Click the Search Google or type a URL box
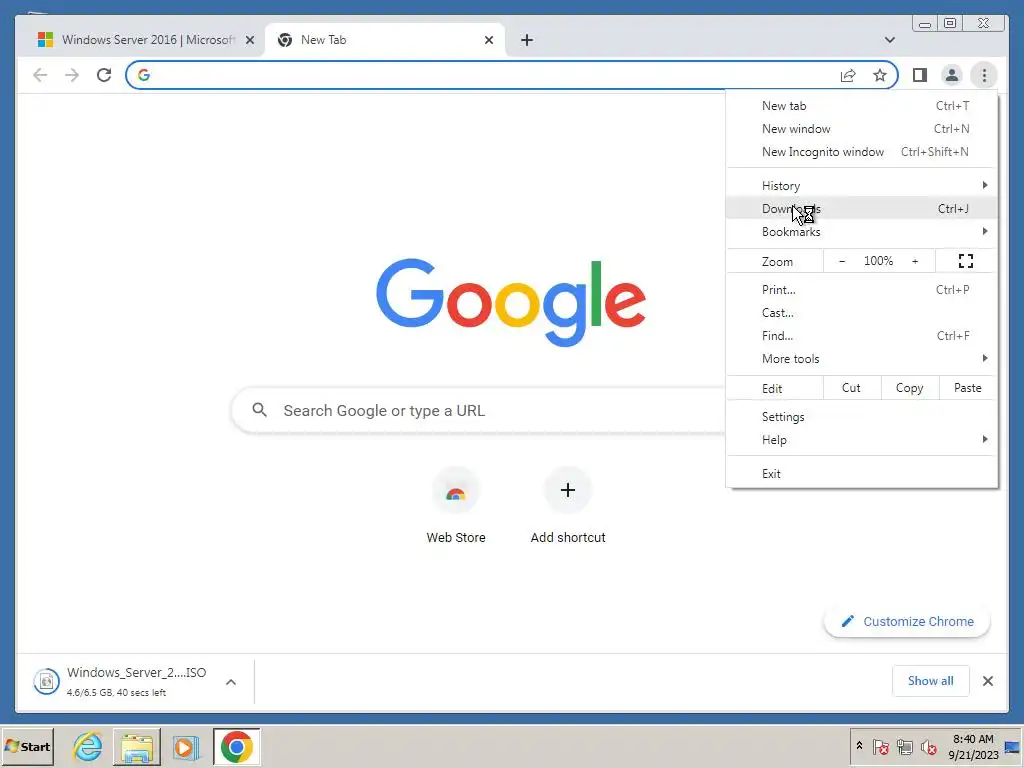Image resolution: width=1024 pixels, height=768 pixels. [x=479, y=410]
